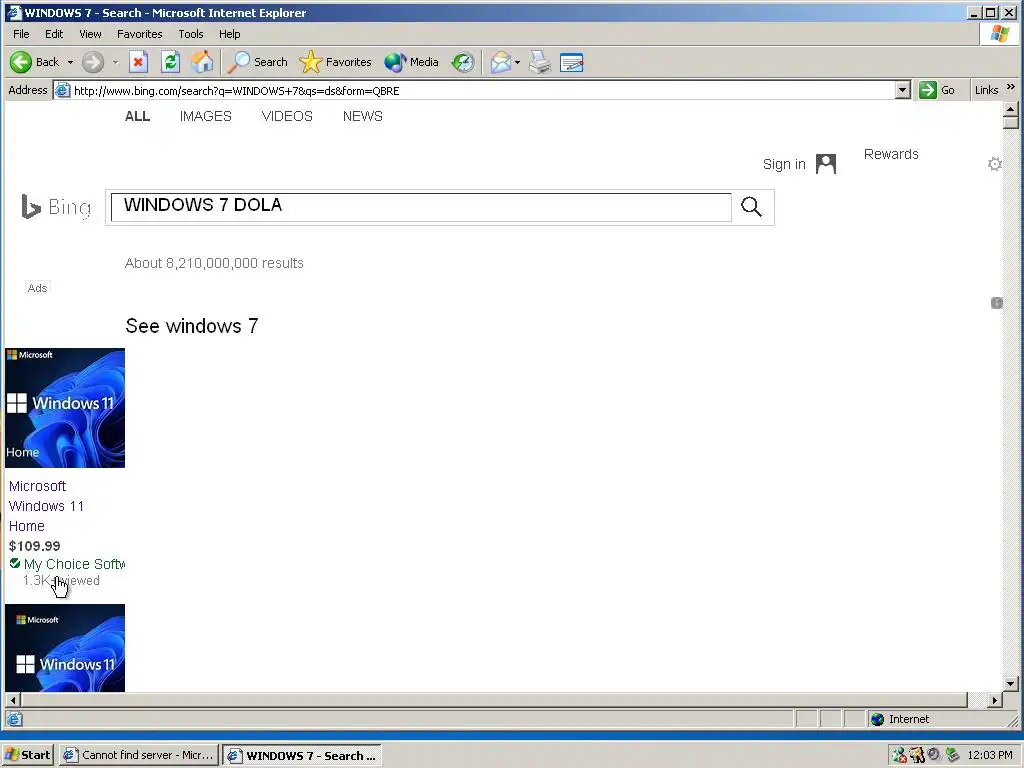Click the horizontal scrollbar right arrow
The image size is (1024, 768).
pos(994,700)
